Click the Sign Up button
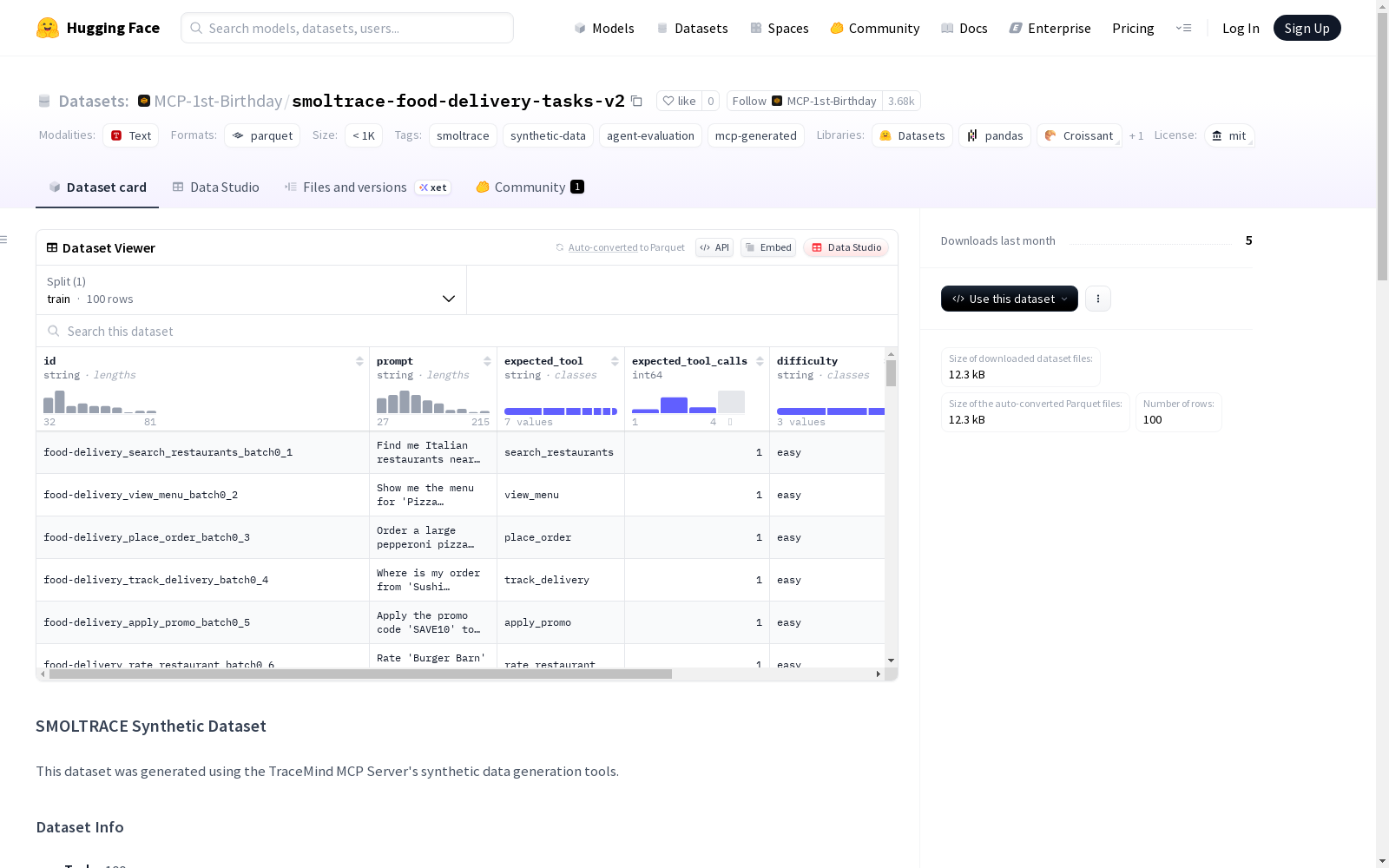The image size is (1389, 868). pyautogui.click(x=1307, y=28)
